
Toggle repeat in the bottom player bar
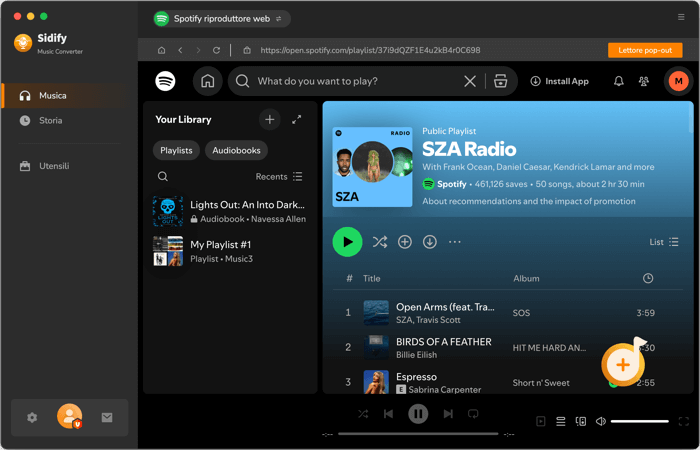click(473, 414)
